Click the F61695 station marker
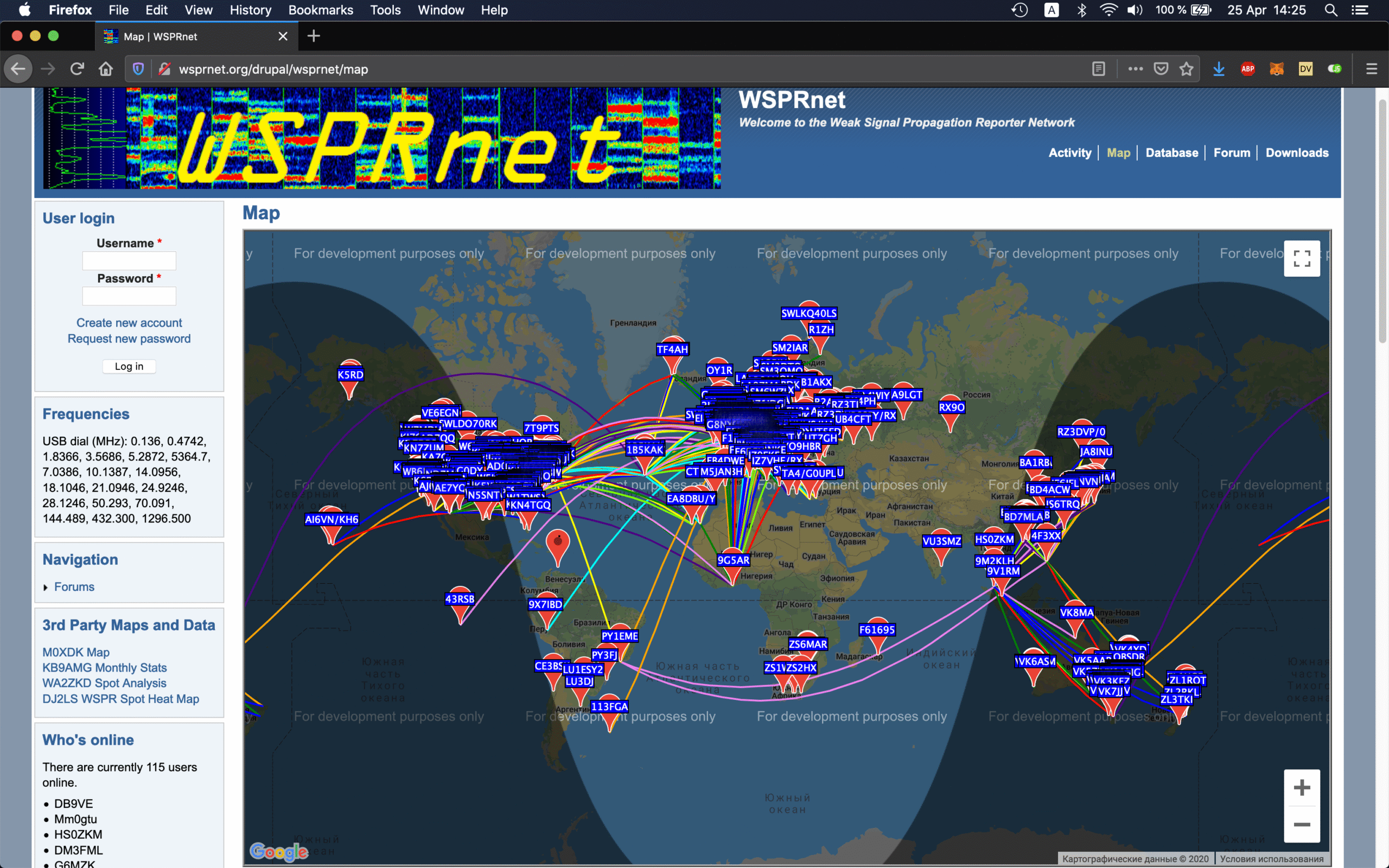Viewport: 1389px width, 868px height. coord(876,636)
